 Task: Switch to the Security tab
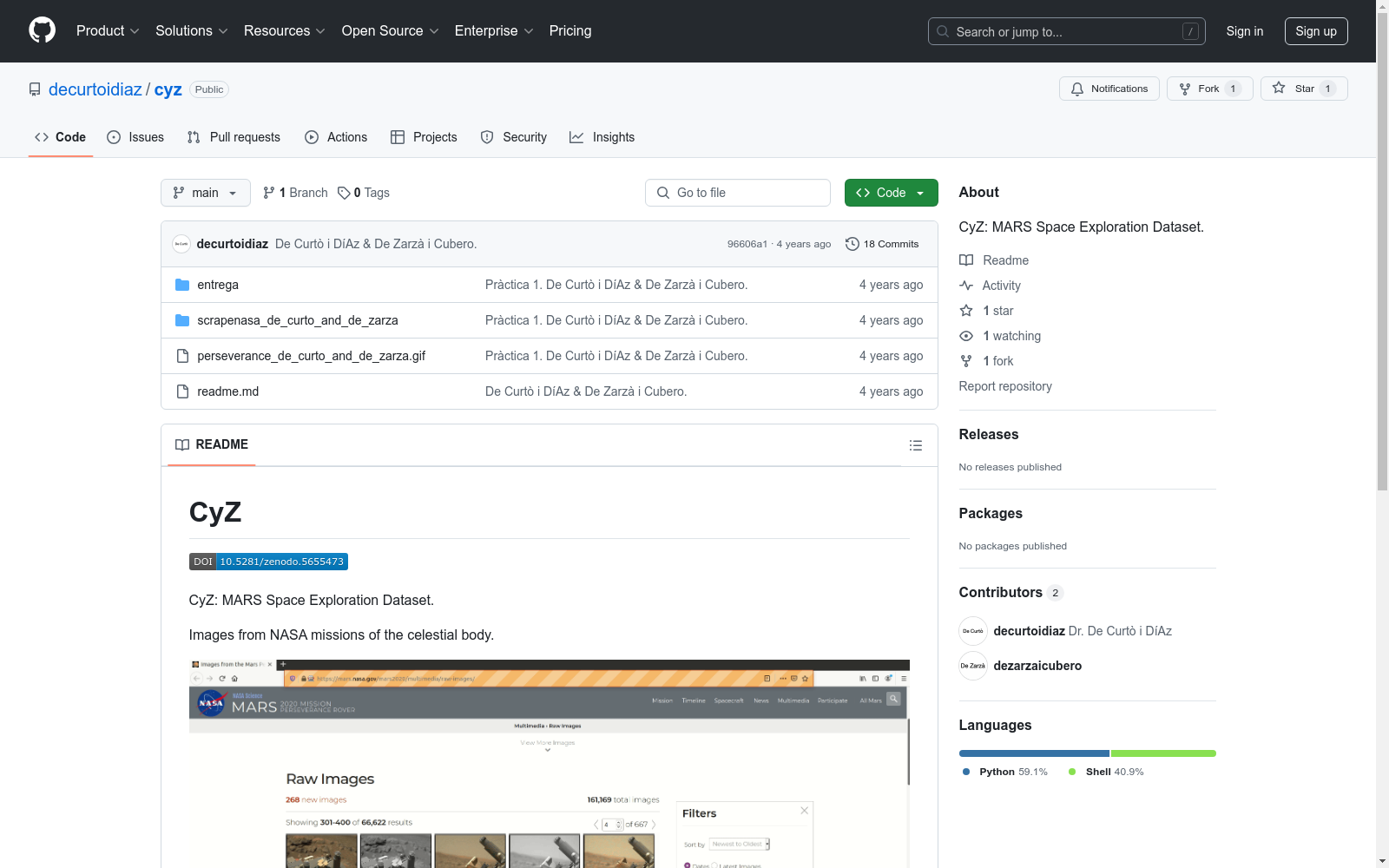tap(514, 137)
